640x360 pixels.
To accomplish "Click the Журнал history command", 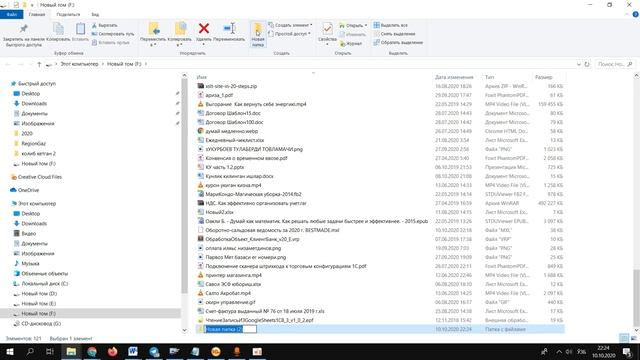I will pos(351,43).
